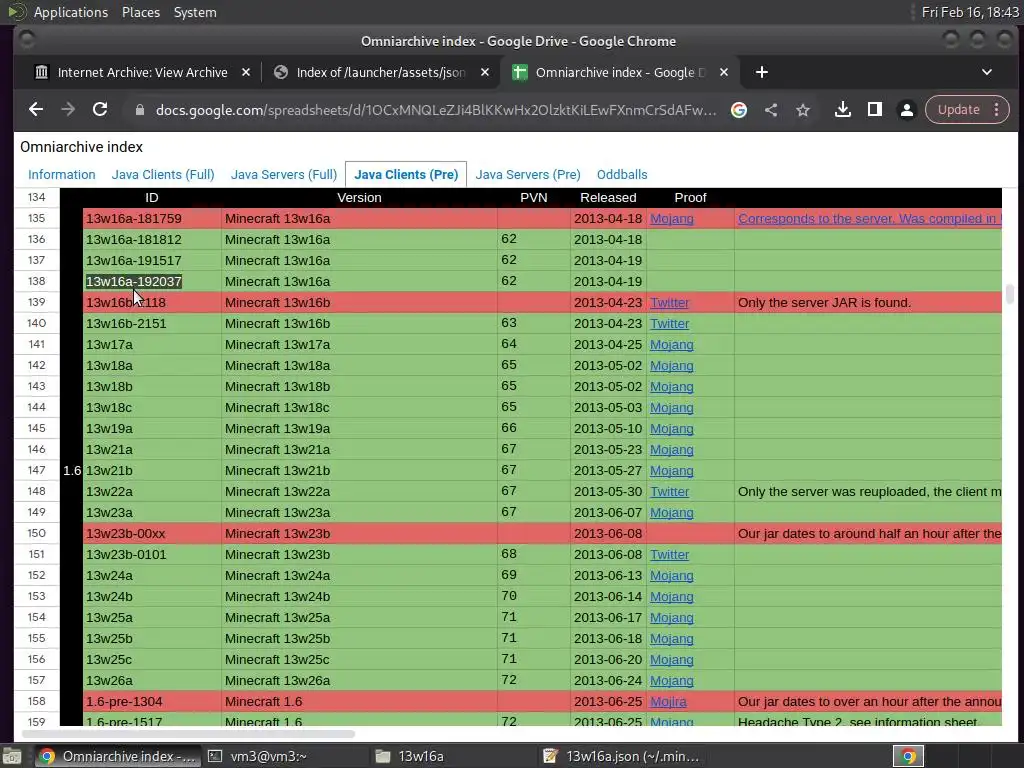Click the address bar URL field
Viewport: 1024px width, 768px height.
(436, 110)
